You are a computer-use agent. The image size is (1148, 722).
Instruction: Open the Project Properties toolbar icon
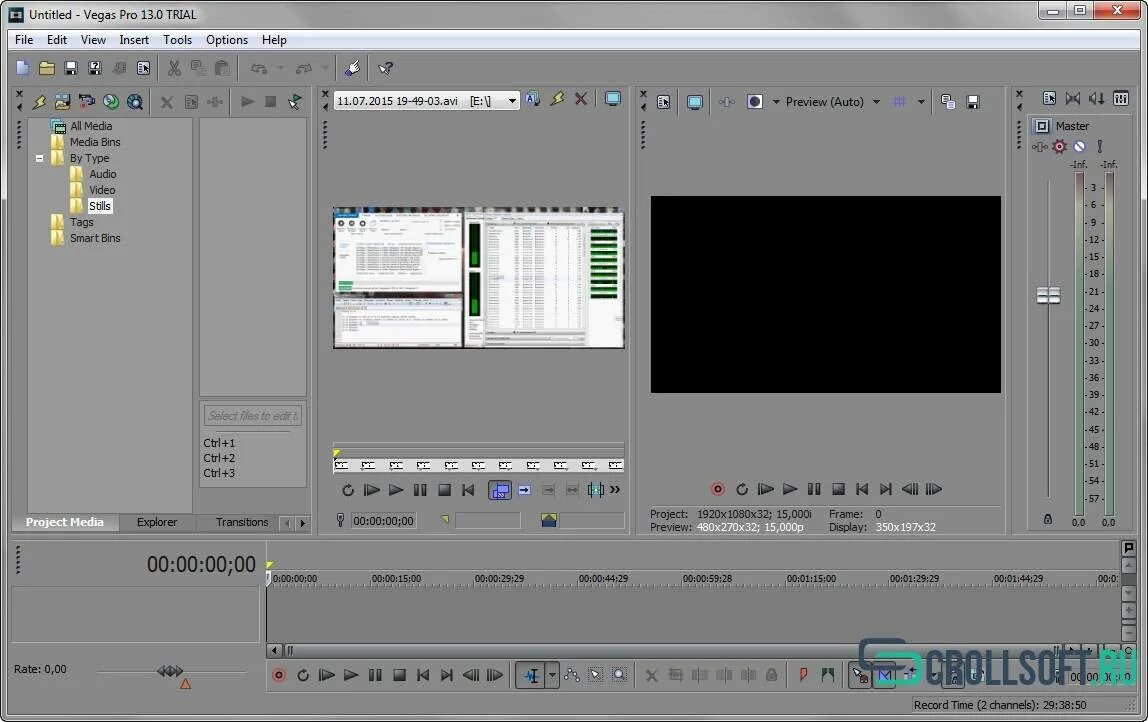(144, 68)
